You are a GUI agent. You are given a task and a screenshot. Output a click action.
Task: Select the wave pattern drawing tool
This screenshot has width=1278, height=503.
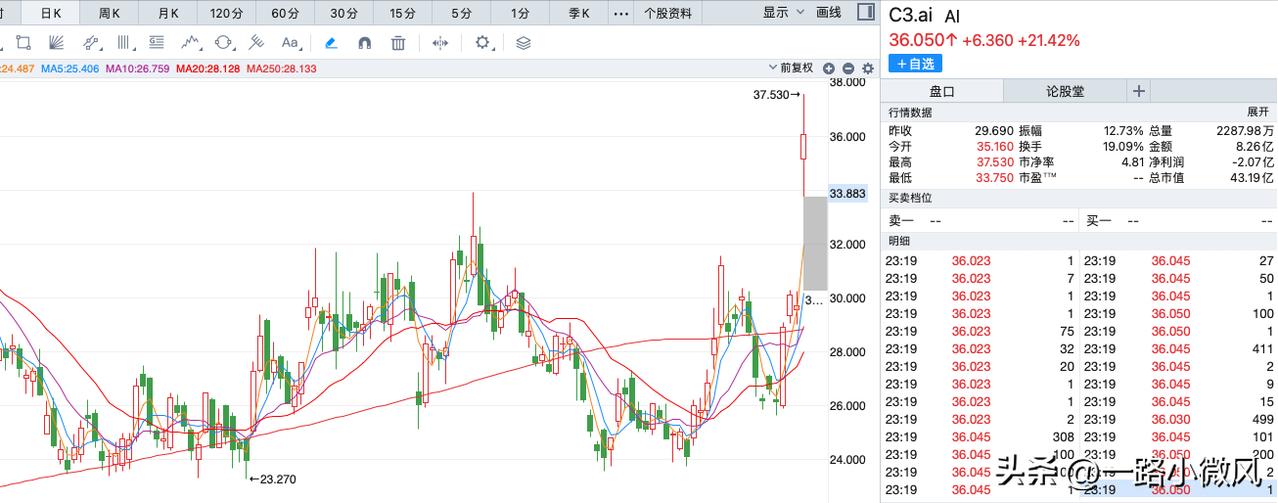click(191, 43)
